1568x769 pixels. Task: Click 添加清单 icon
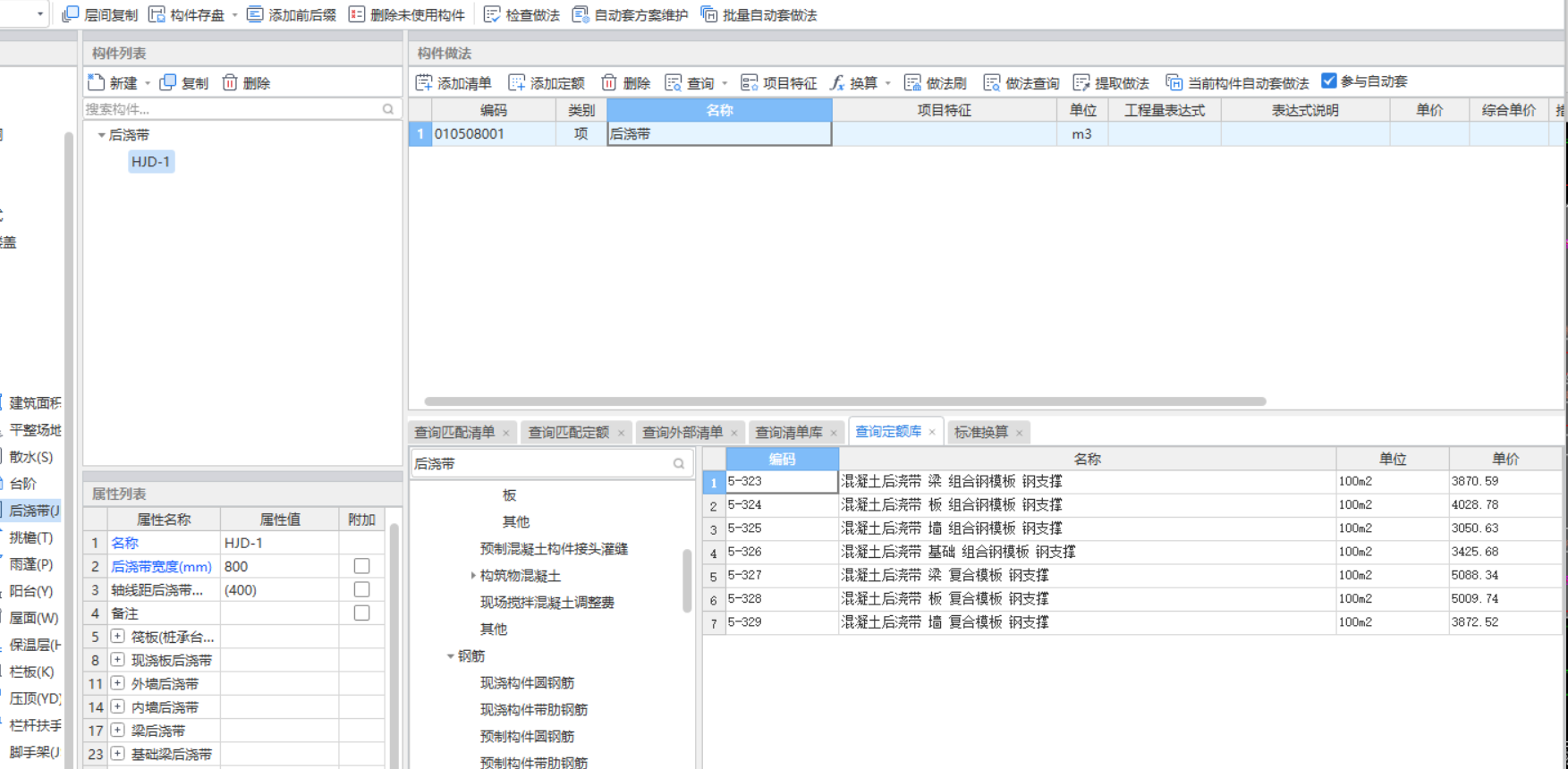coord(424,83)
